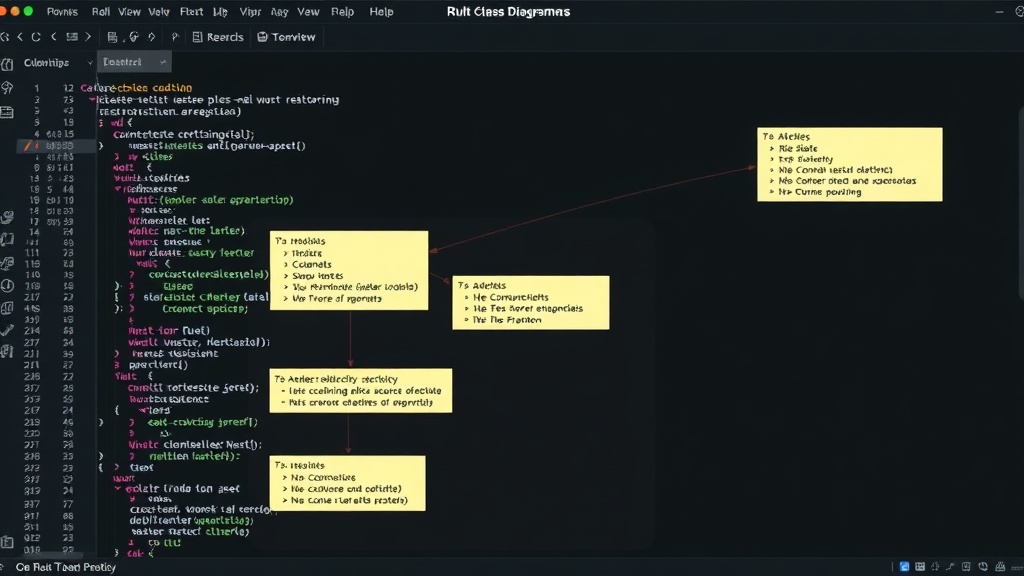Click the sidebar icon beside line 4 85
The width and height of the screenshot is (1024, 576).
coord(7,308)
